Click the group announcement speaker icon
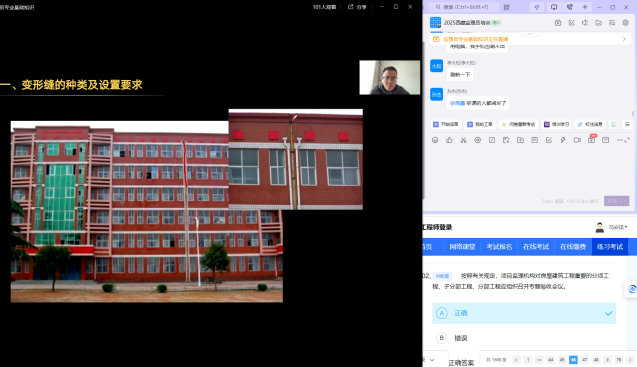637x367 pixels. point(585,23)
